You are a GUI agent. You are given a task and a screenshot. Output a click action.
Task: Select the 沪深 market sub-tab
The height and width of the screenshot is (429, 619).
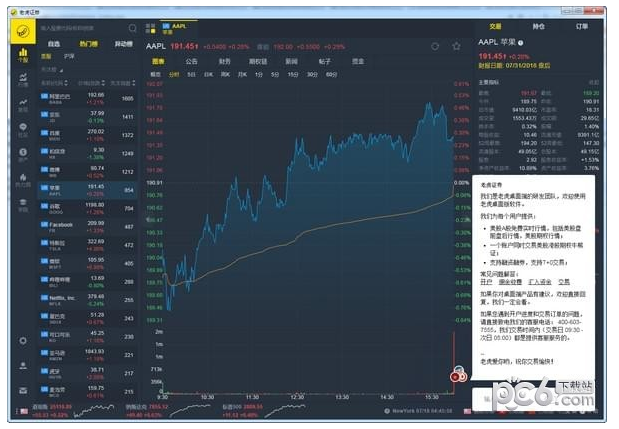69,56
